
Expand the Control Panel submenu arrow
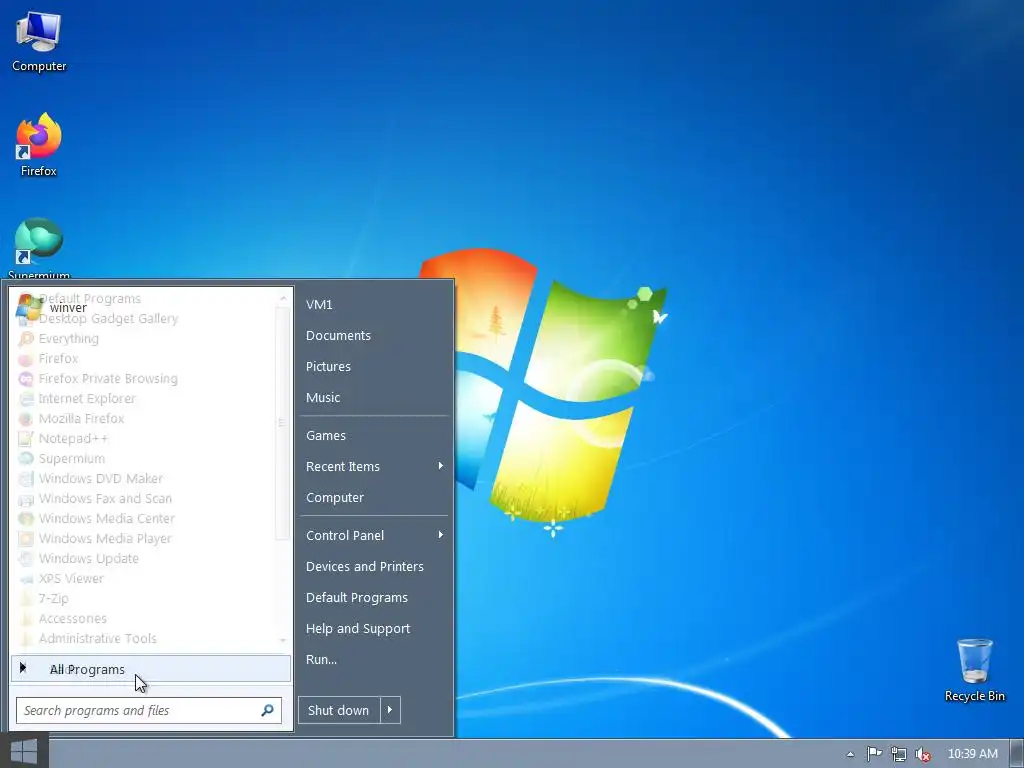tap(441, 535)
